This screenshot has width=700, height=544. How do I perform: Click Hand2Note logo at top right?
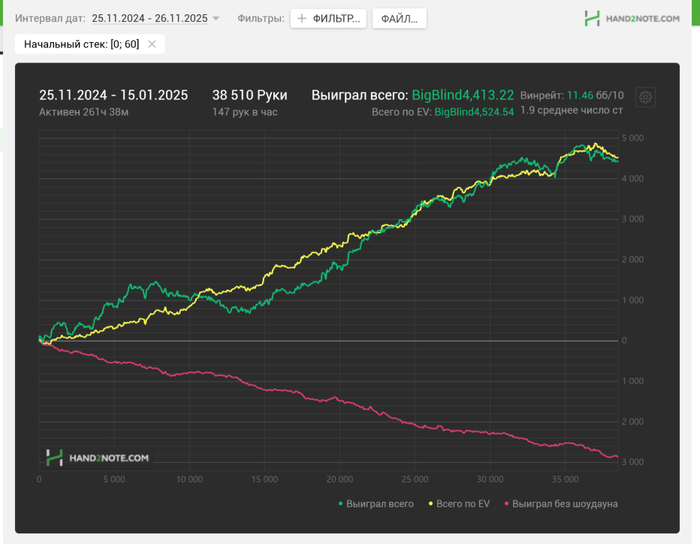pyautogui.click(x=632, y=18)
